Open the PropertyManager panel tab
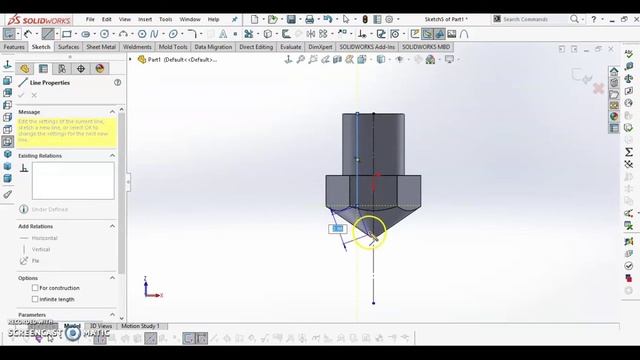The image size is (640, 360). (43, 69)
